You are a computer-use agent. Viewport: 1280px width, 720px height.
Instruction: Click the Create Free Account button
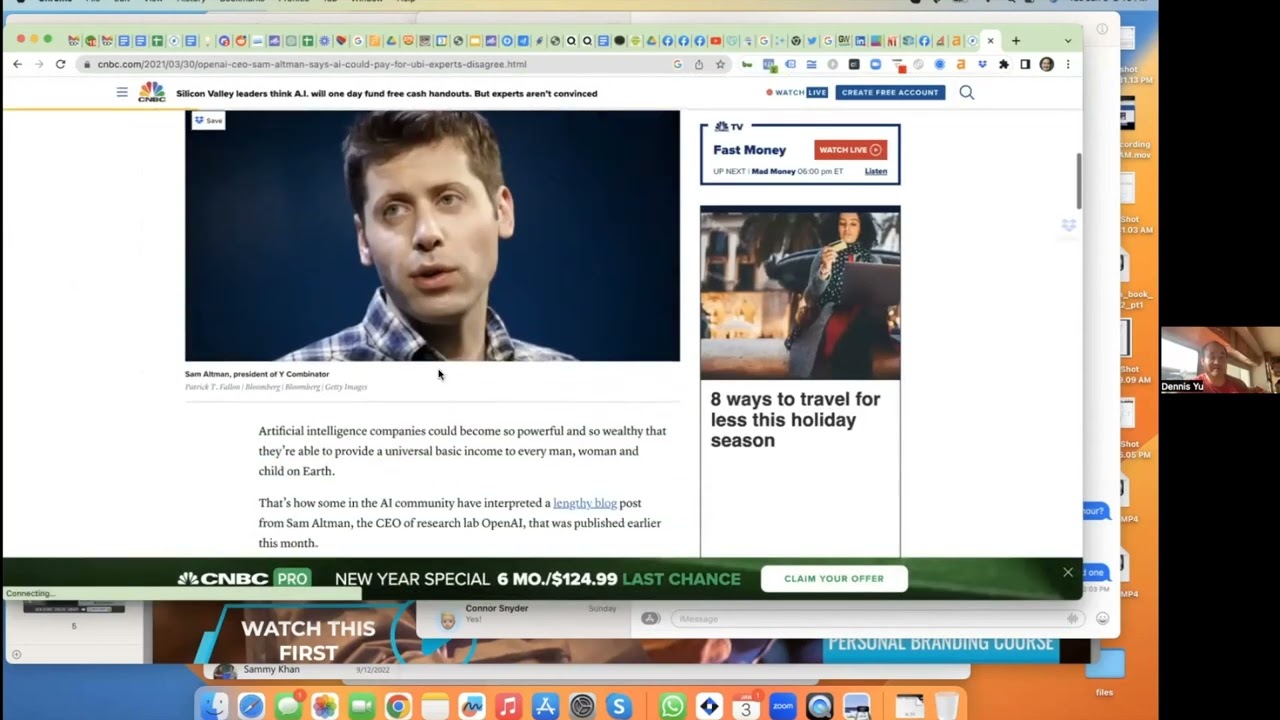tap(889, 92)
